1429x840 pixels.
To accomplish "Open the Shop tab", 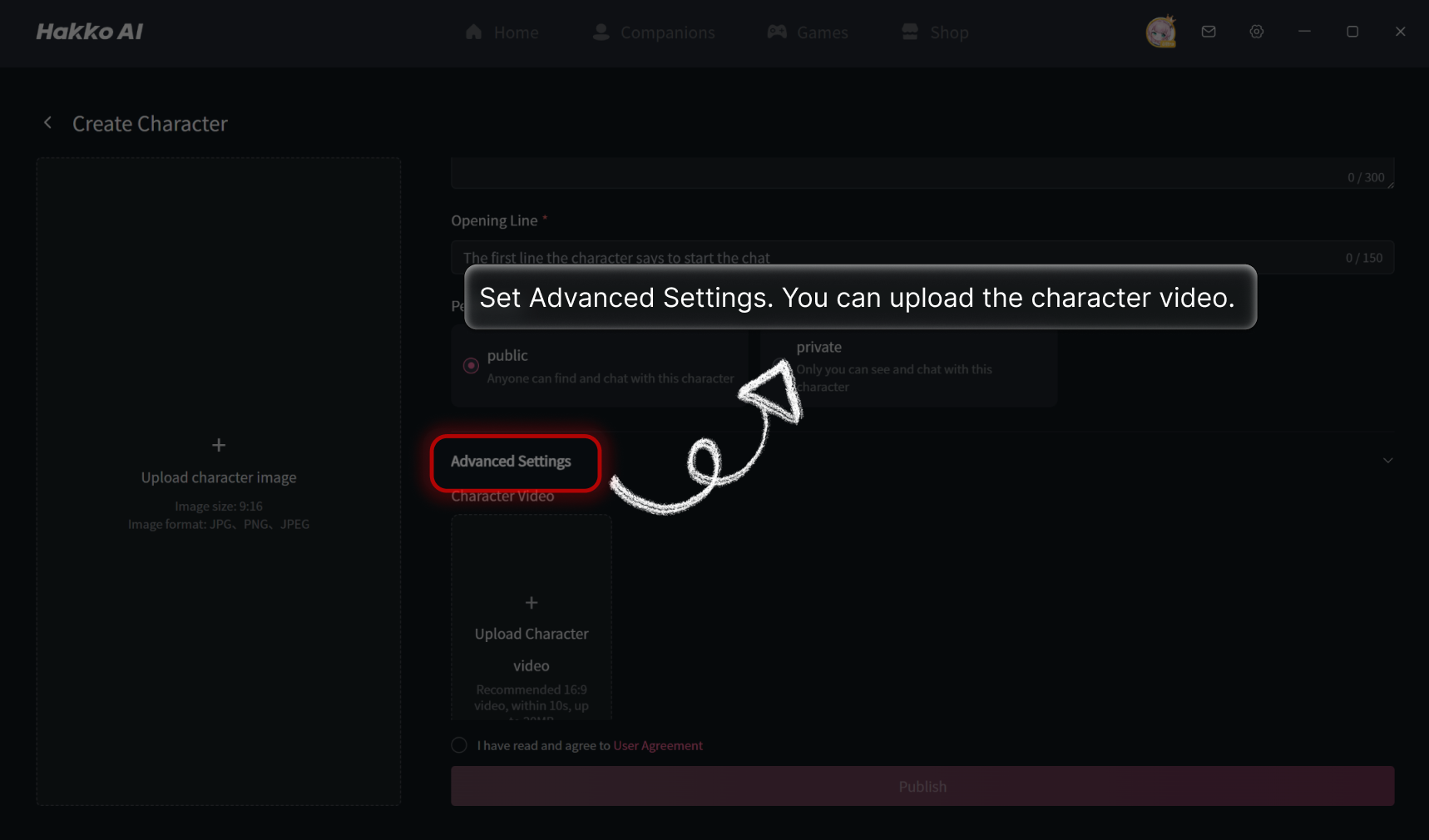I will [x=936, y=32].
